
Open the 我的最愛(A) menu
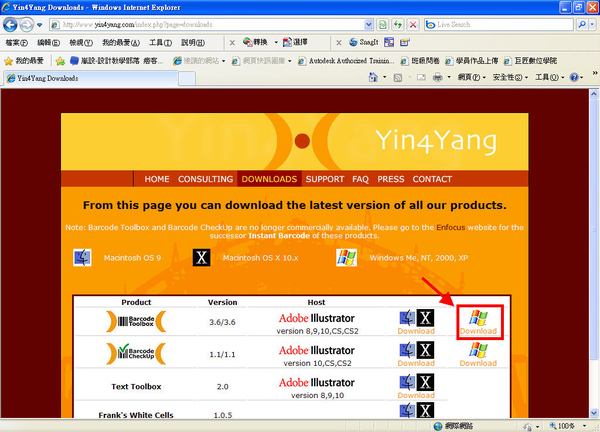pyautogui.click(x=121, y=42)
